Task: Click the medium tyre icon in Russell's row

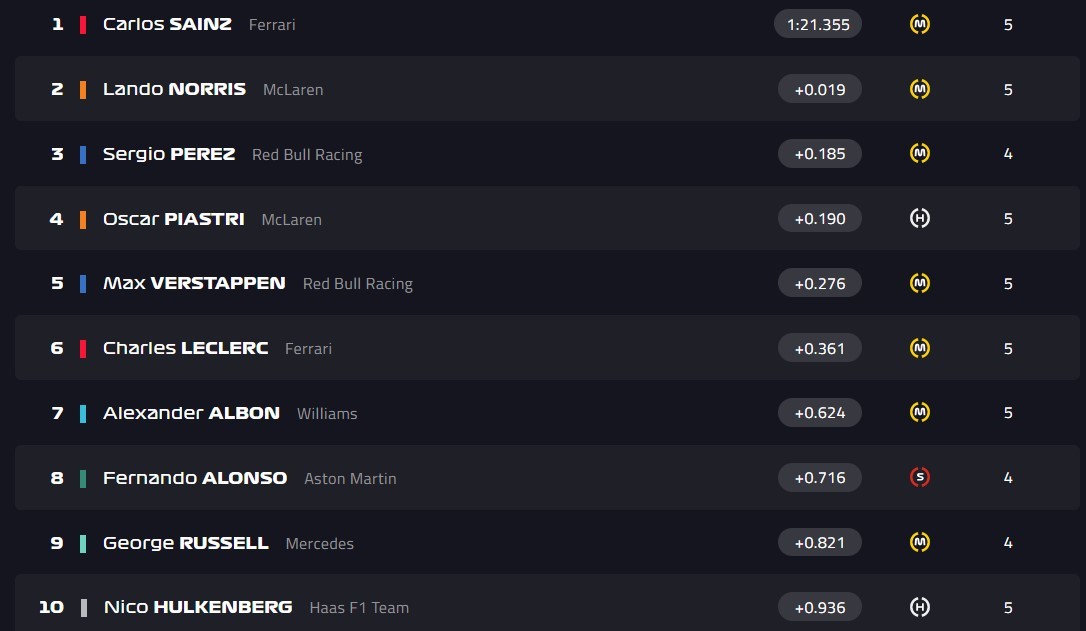Action: click(x=920, y=542)
